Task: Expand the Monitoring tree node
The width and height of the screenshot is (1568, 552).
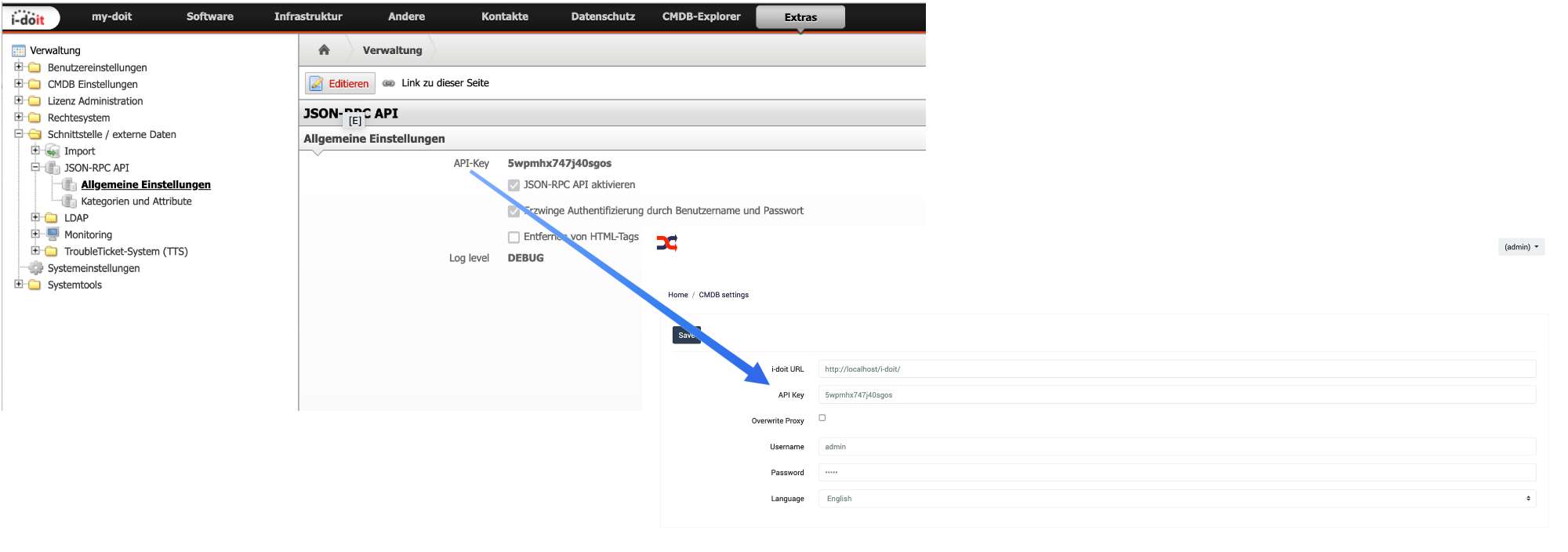Action: click(35, 234)
